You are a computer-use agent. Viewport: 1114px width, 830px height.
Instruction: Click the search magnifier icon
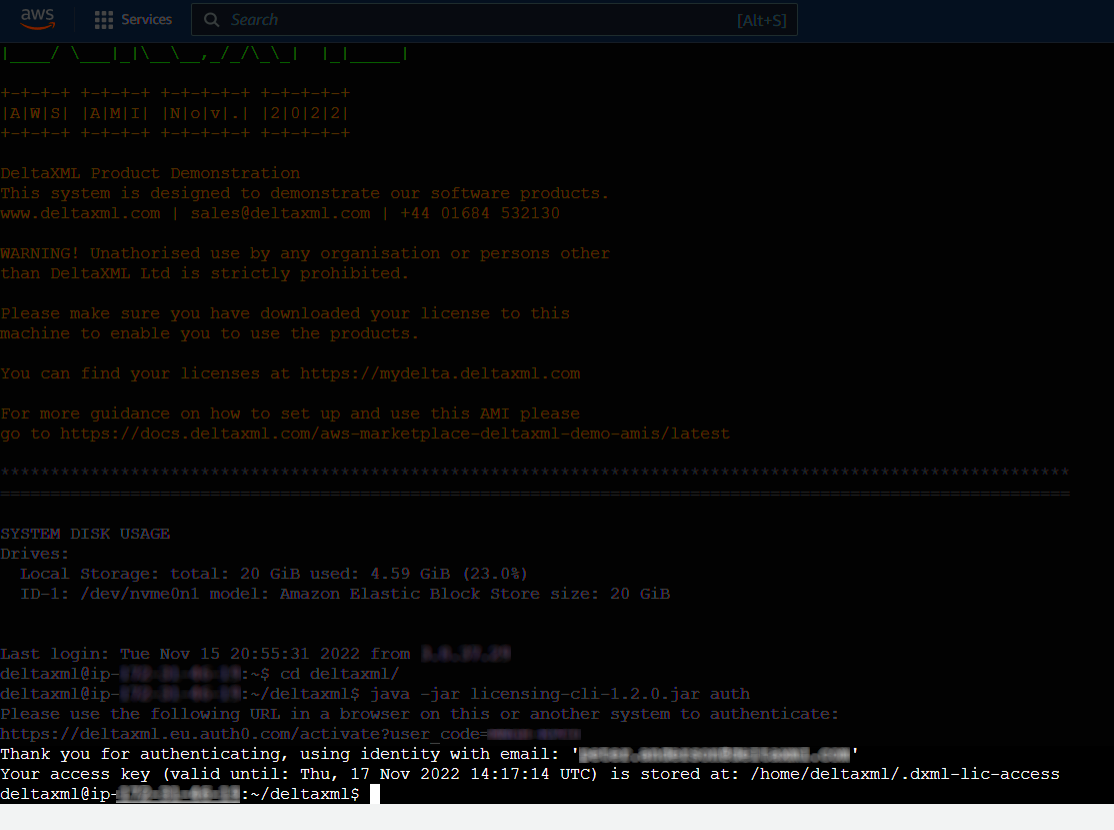click(211, 20)
